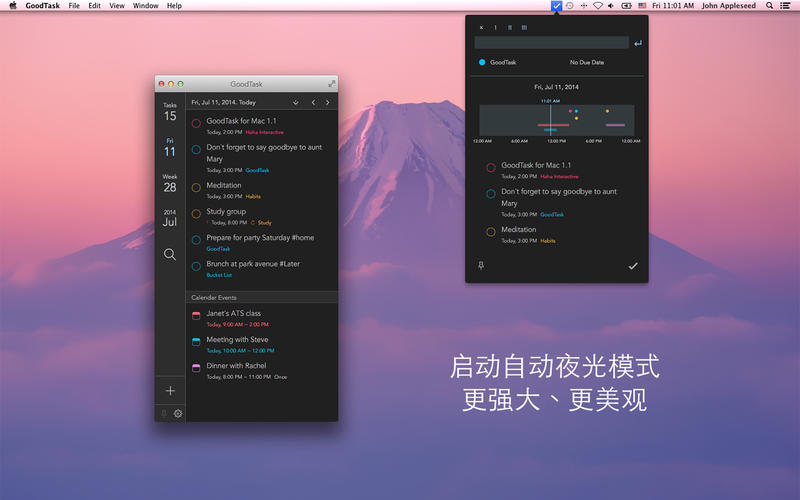Screen dimensions: 800x500
Task: Switch to Tasks 15 view in sidebar
Action: pyautogui.click(x=170, y=112)
